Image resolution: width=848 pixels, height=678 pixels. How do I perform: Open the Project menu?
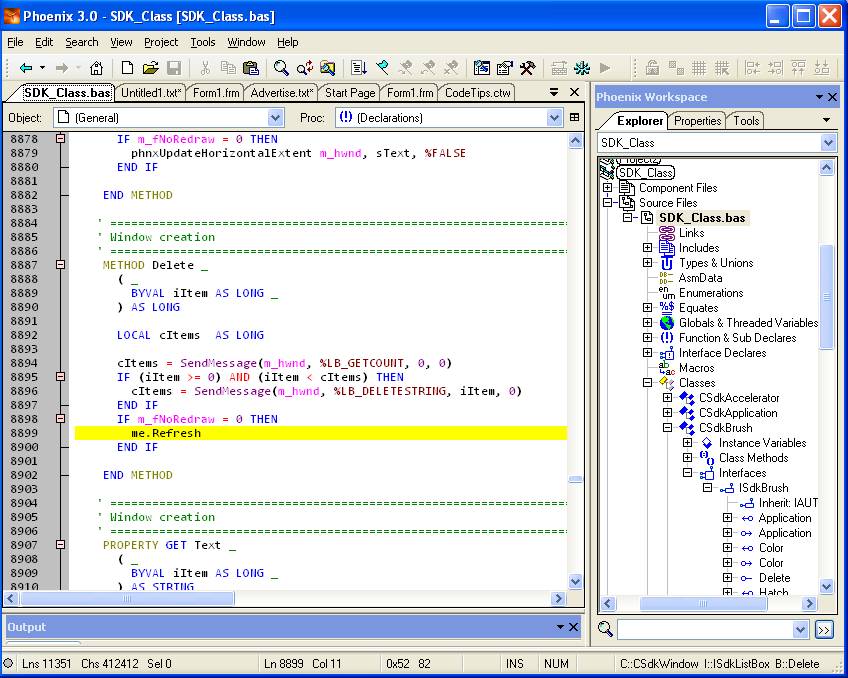coord(161,42)
